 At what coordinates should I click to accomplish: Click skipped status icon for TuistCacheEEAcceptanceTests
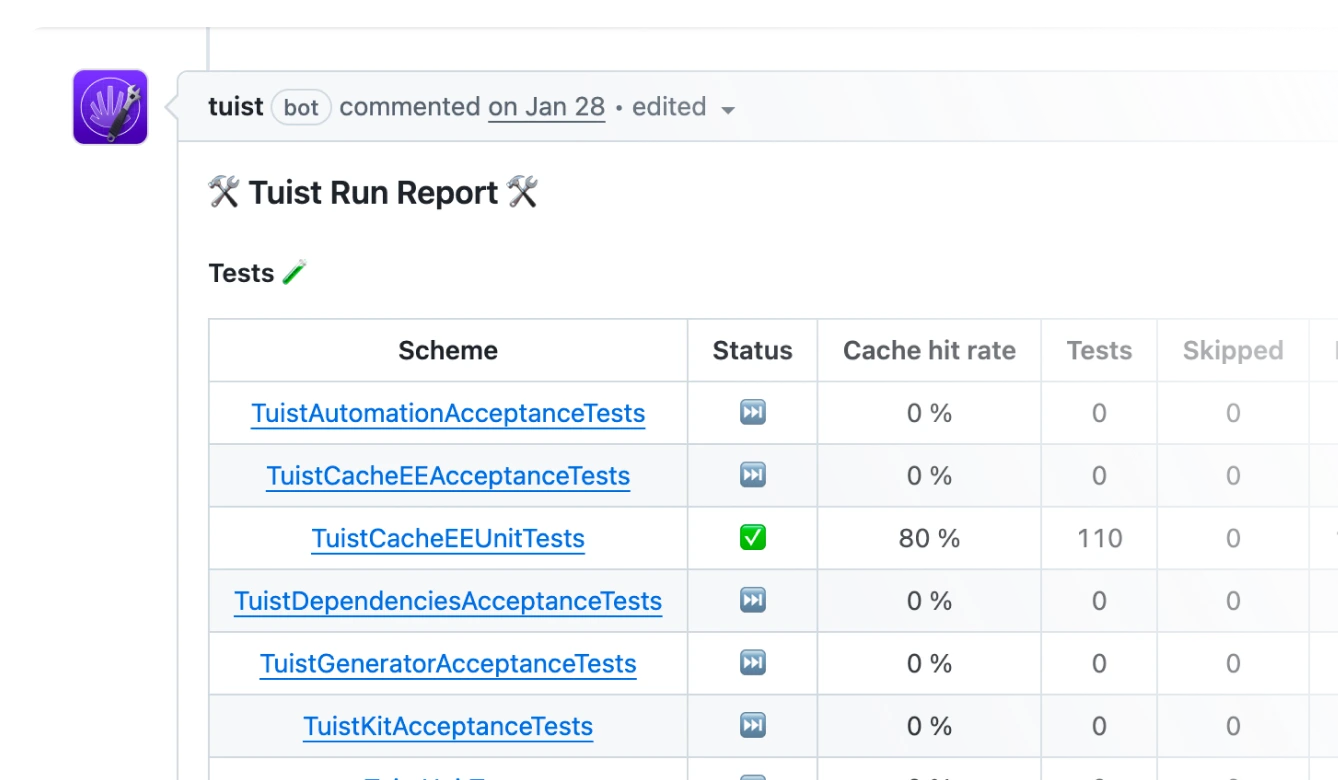click(x=751, y=475)
